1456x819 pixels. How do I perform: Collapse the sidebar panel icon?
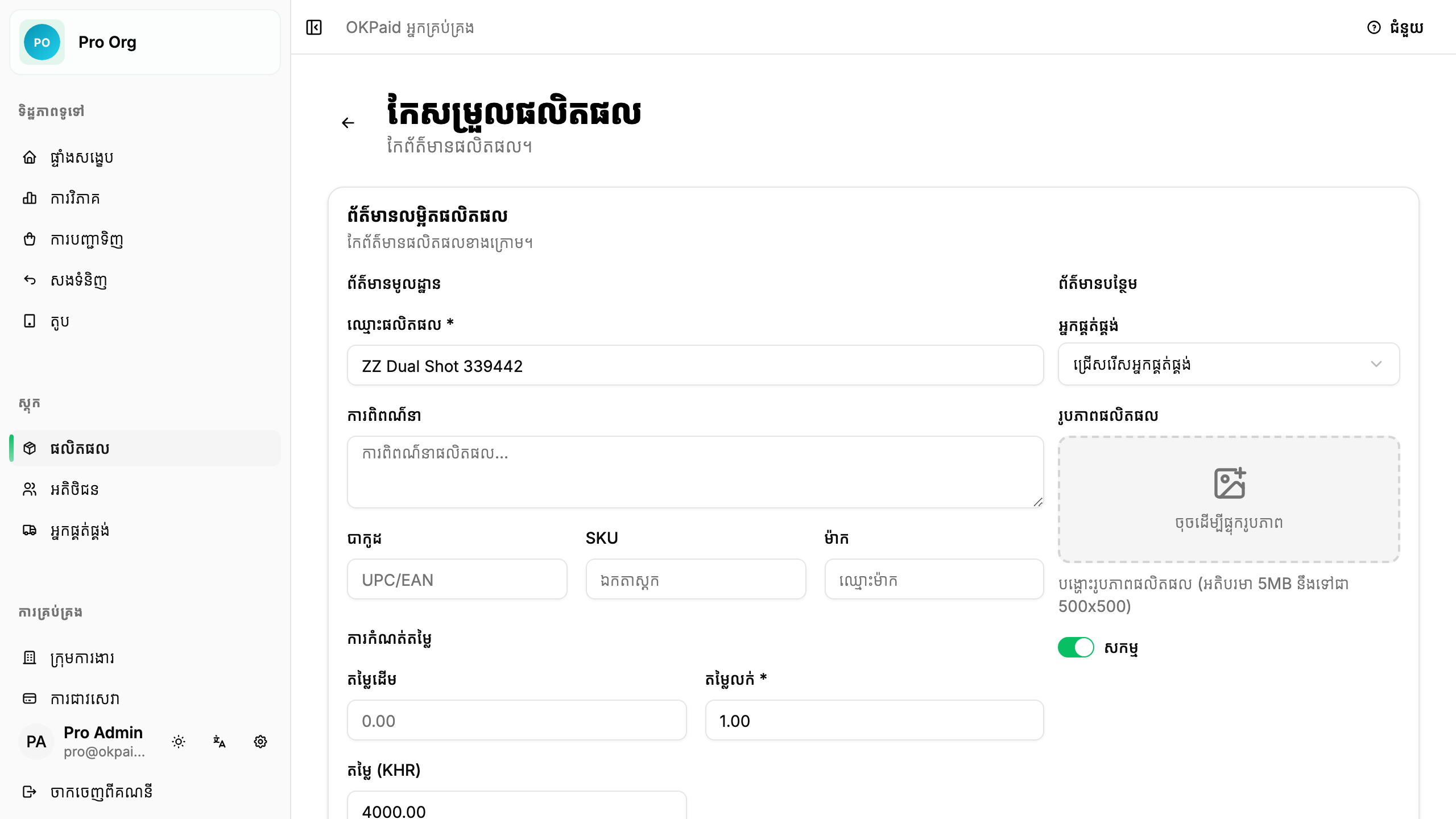[x=314, y=27]
